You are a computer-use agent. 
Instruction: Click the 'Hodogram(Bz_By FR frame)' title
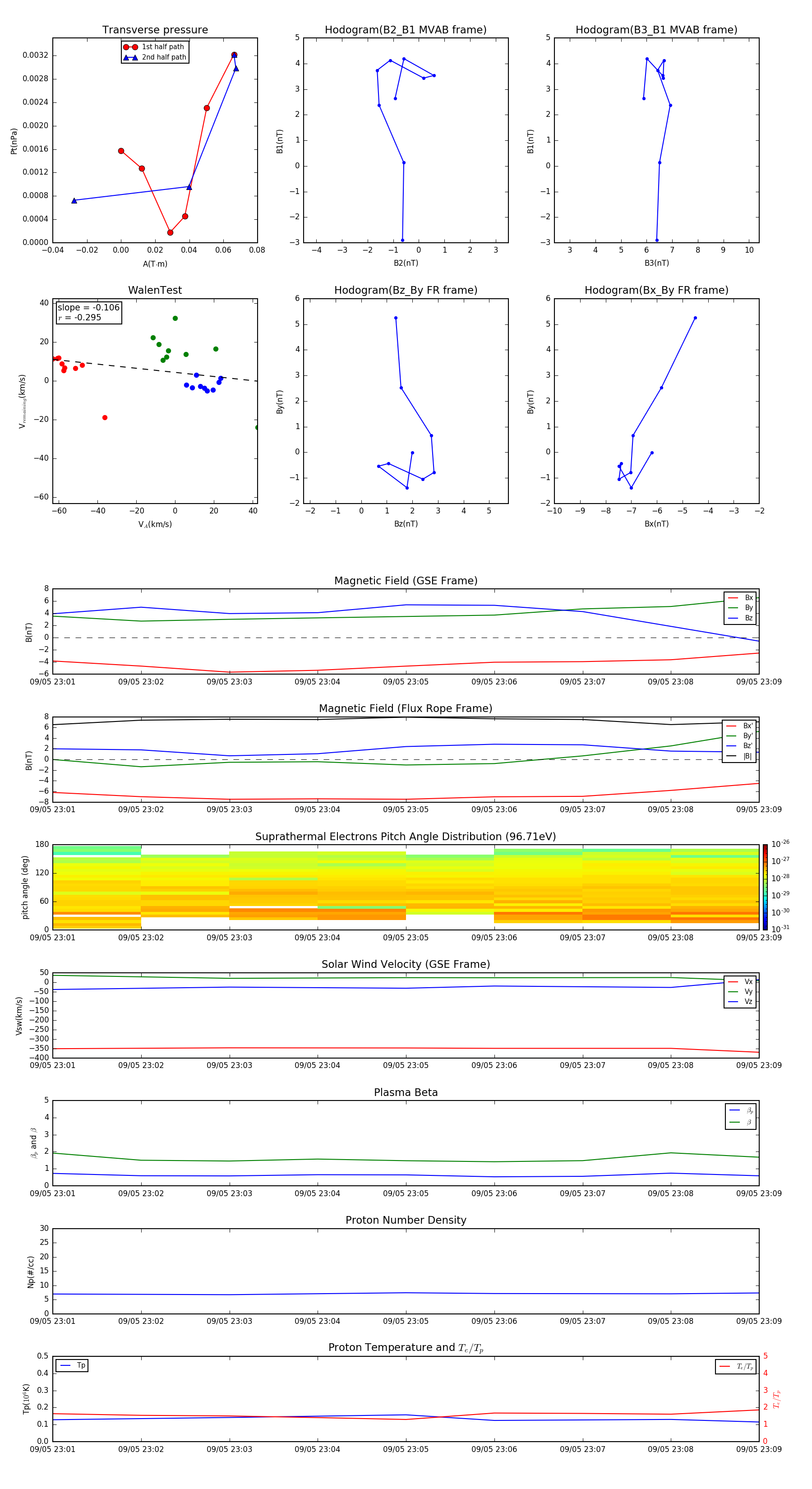[x=406, y=290]
